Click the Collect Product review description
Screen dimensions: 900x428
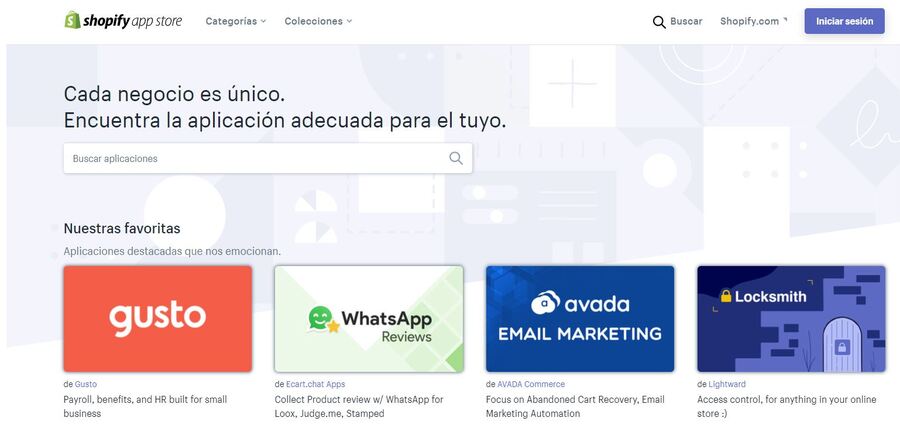pos(359,406)
